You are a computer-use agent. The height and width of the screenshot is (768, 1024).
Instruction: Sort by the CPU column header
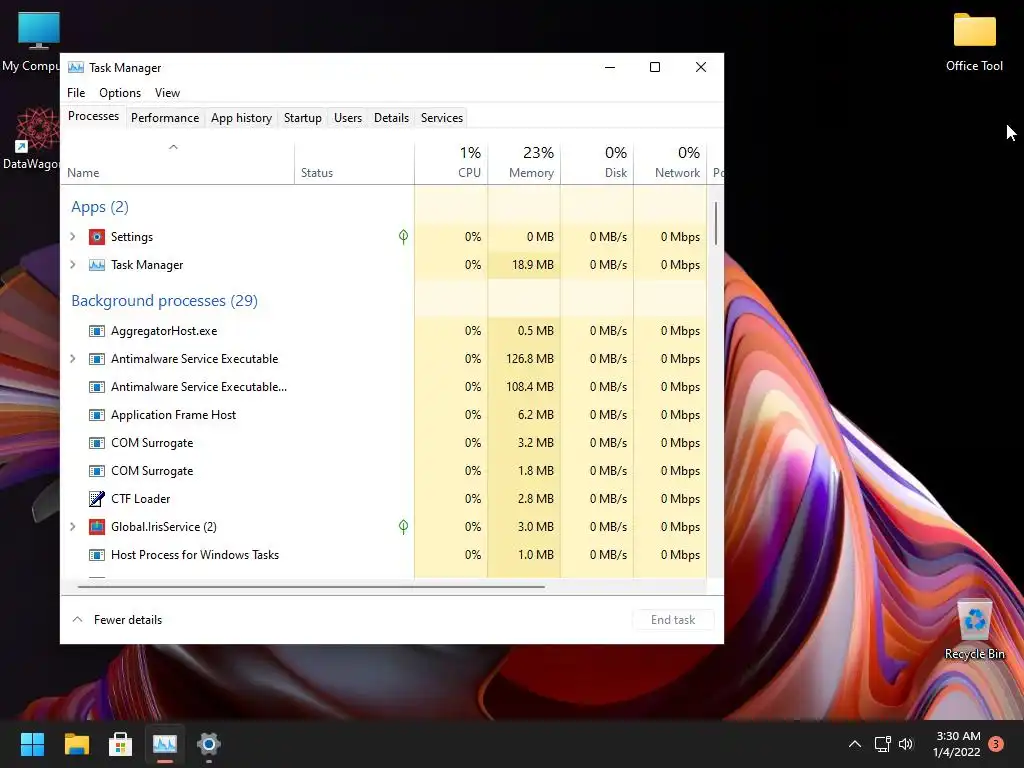(x=451, y=163)
